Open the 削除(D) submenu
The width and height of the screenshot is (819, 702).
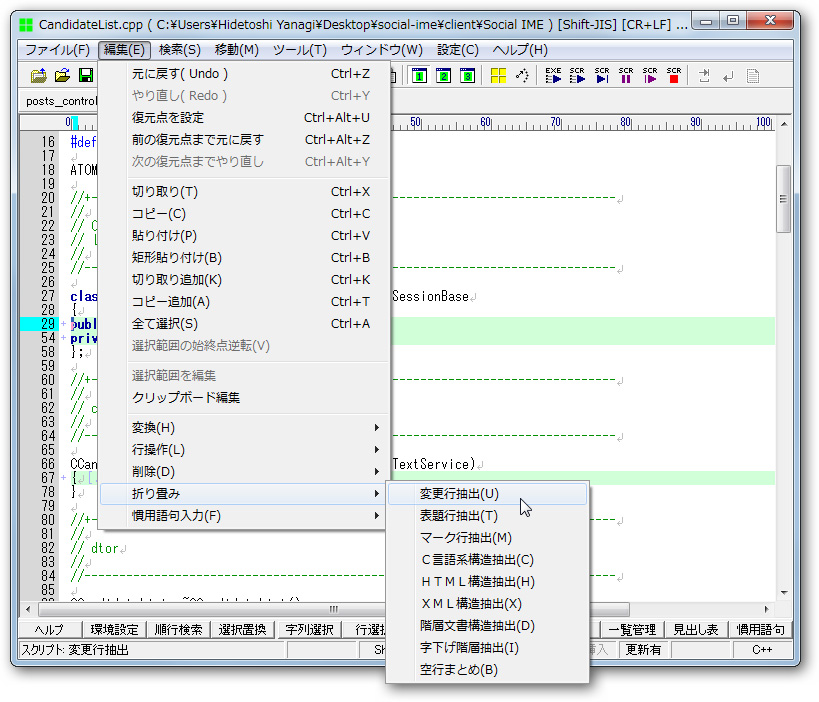click(244, 472)
